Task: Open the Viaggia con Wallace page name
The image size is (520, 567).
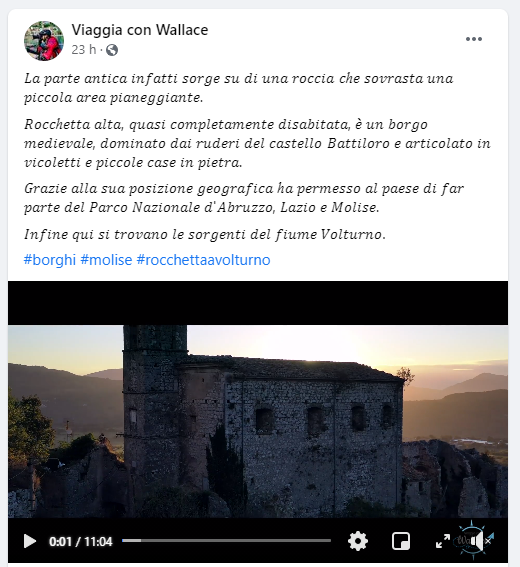Action: [x=140, y=30]
